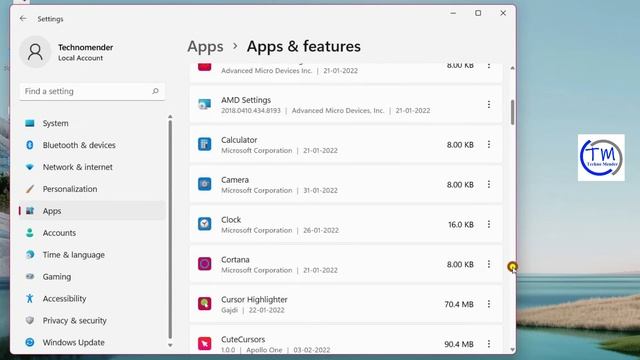Click the Accessibility figure icon
This screenshot has width=640, height=360.
click(x=30, y=298)
